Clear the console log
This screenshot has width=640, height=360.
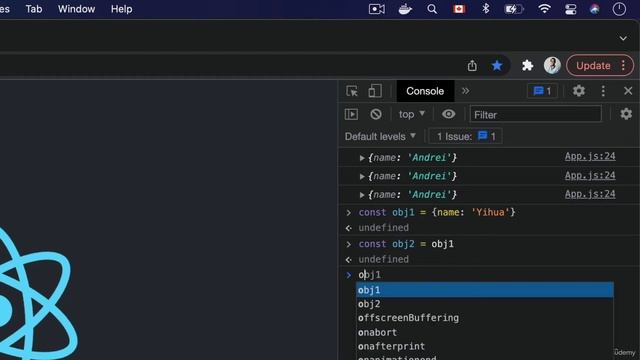pyautogui.click(x=376, y=114)
